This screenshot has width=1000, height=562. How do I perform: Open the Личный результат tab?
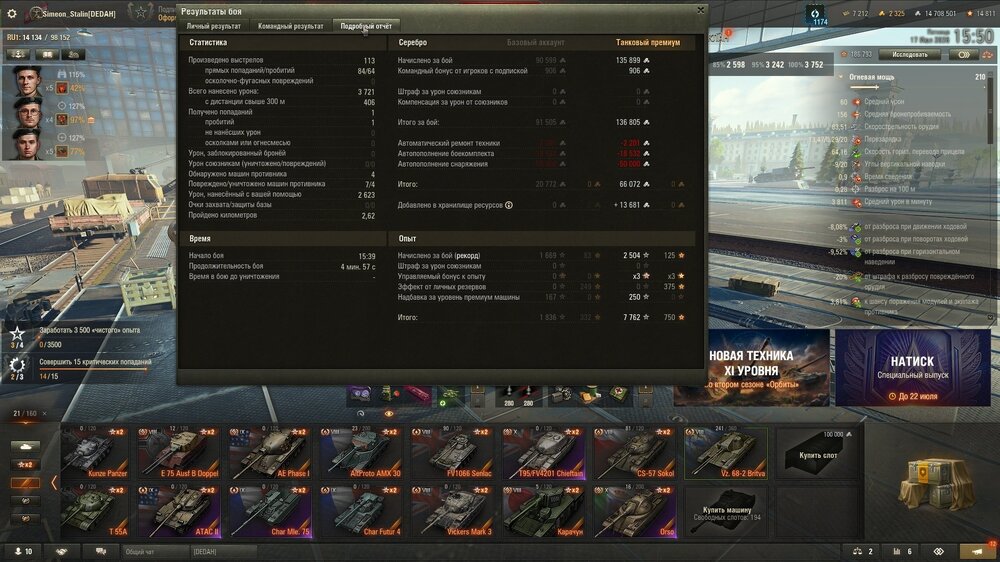click(214, 26)
